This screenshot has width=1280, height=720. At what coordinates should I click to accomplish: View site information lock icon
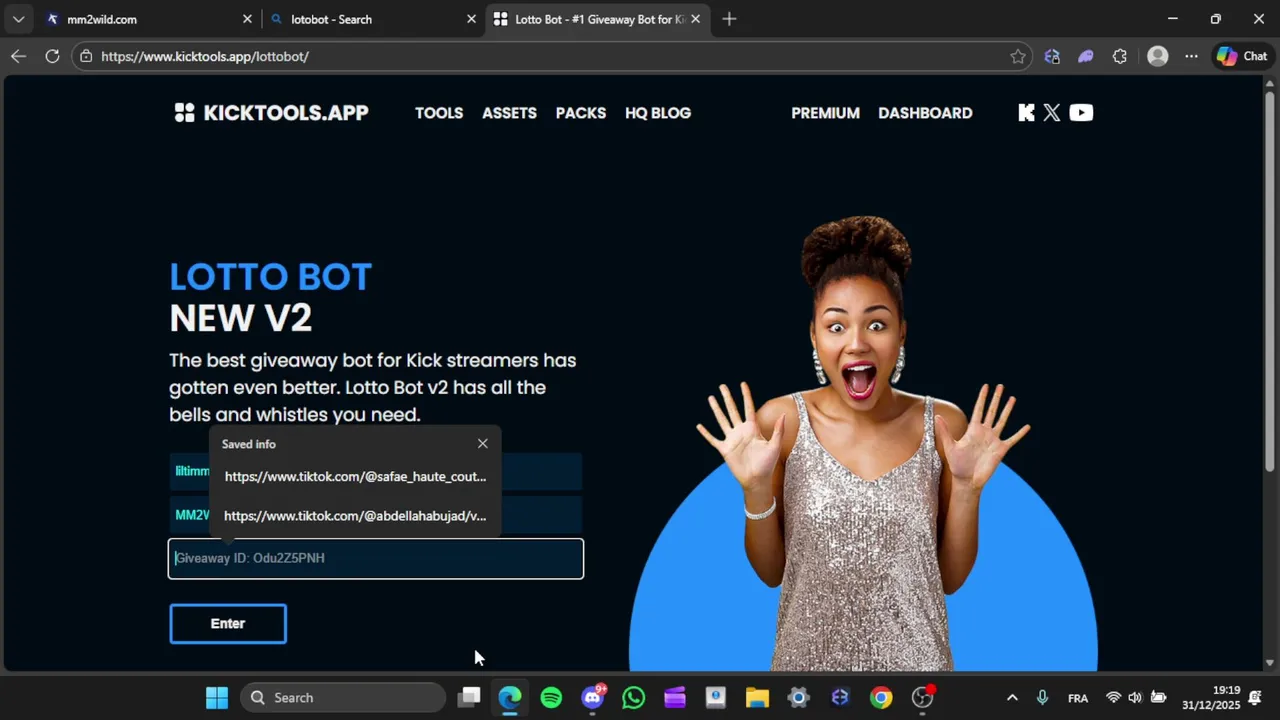(86, 56)
